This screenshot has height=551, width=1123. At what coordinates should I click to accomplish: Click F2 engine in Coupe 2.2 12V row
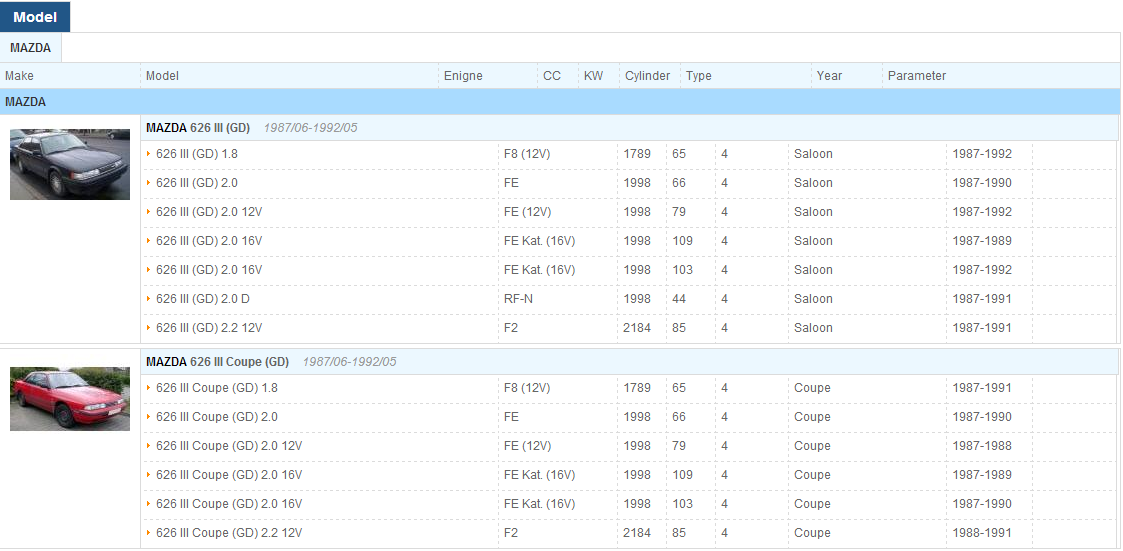click(511, 532)
